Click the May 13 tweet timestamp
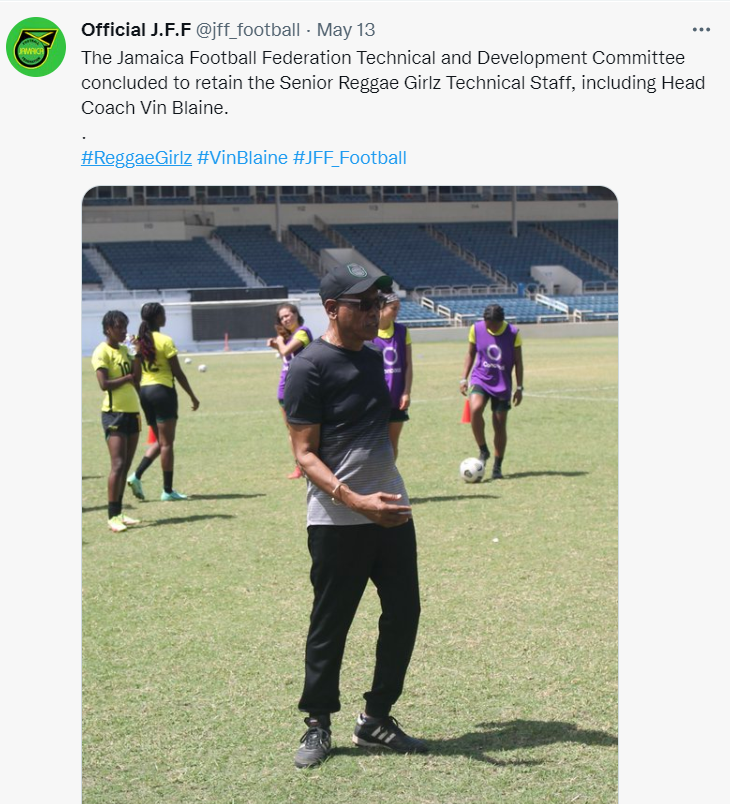730x804 pixels. tap(346, 30)
